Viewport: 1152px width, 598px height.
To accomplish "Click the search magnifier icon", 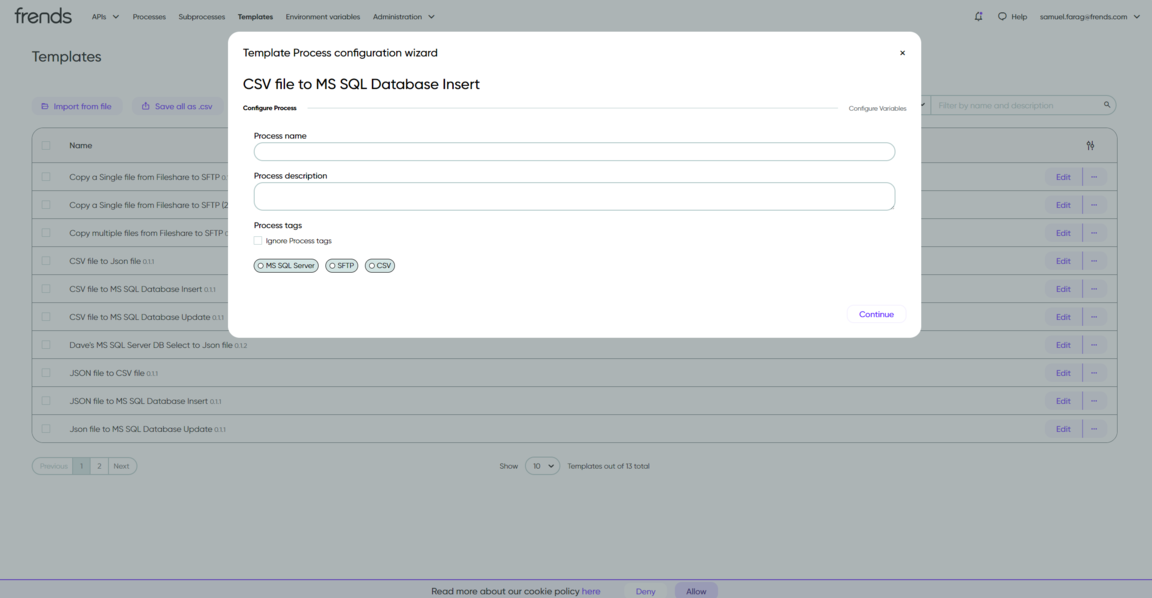I will 1106,105.
